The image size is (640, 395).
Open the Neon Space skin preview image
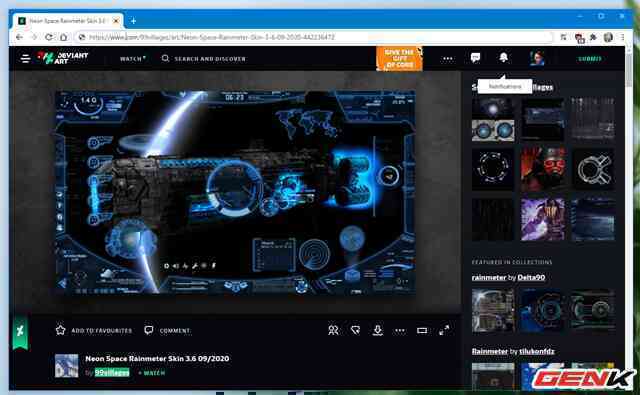click(x=236, y=192)
